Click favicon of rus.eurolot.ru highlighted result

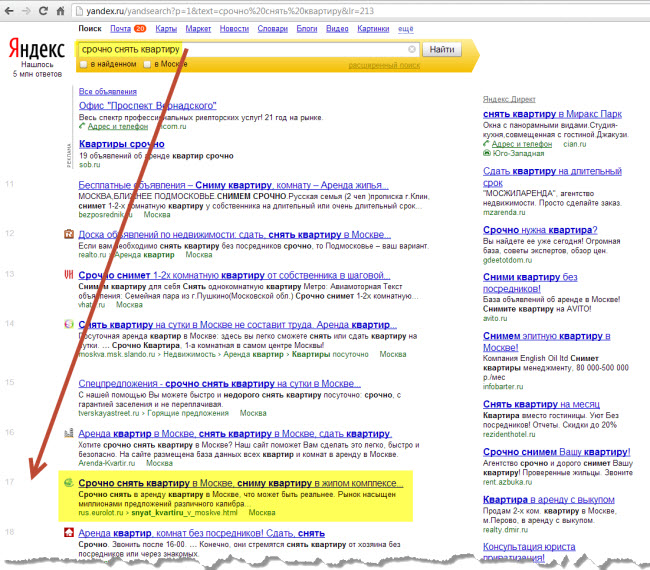(x=69, y=483)
